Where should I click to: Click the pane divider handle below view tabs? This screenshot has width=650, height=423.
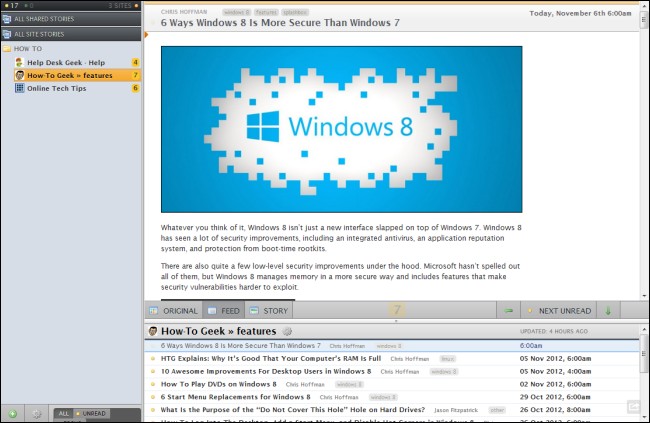click(396, 321)
